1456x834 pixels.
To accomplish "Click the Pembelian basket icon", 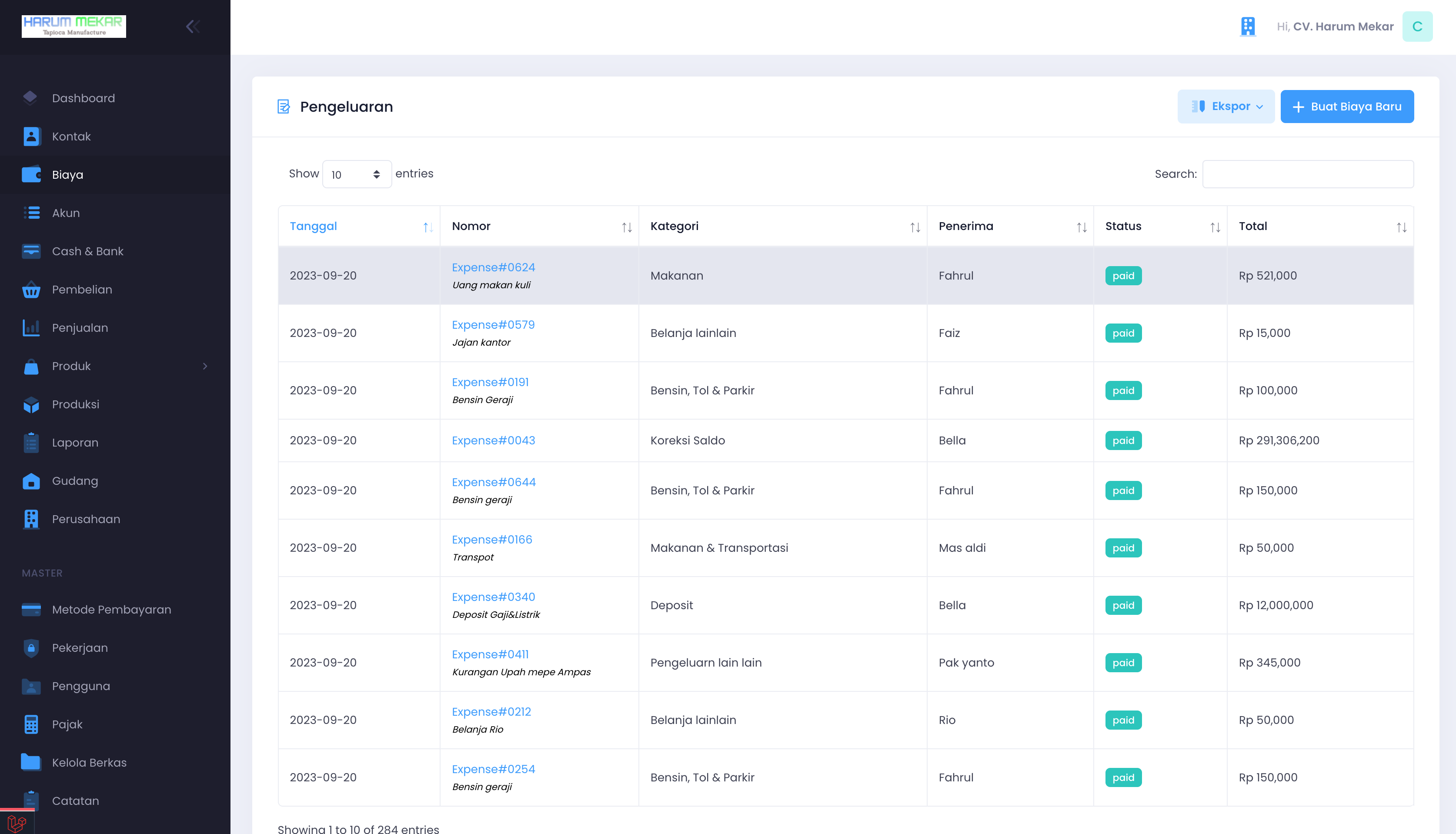I will pyautogui.click(x=31, y=289).
